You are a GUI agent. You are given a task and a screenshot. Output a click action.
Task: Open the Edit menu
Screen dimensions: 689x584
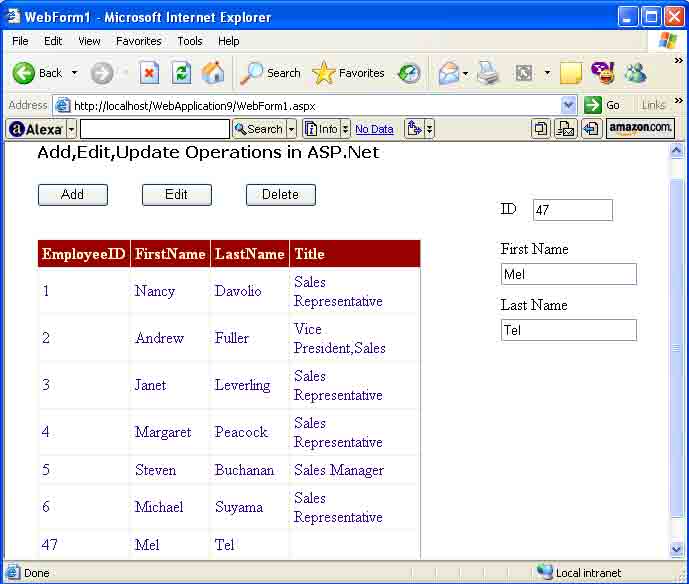click(53, 41)
